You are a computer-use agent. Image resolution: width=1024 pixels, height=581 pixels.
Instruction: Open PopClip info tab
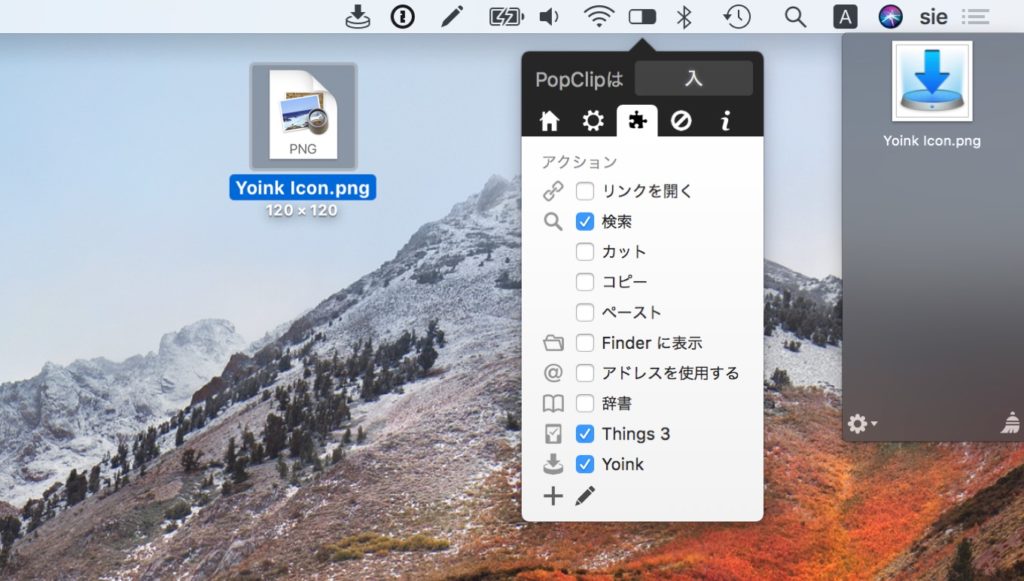pos(725,121)
